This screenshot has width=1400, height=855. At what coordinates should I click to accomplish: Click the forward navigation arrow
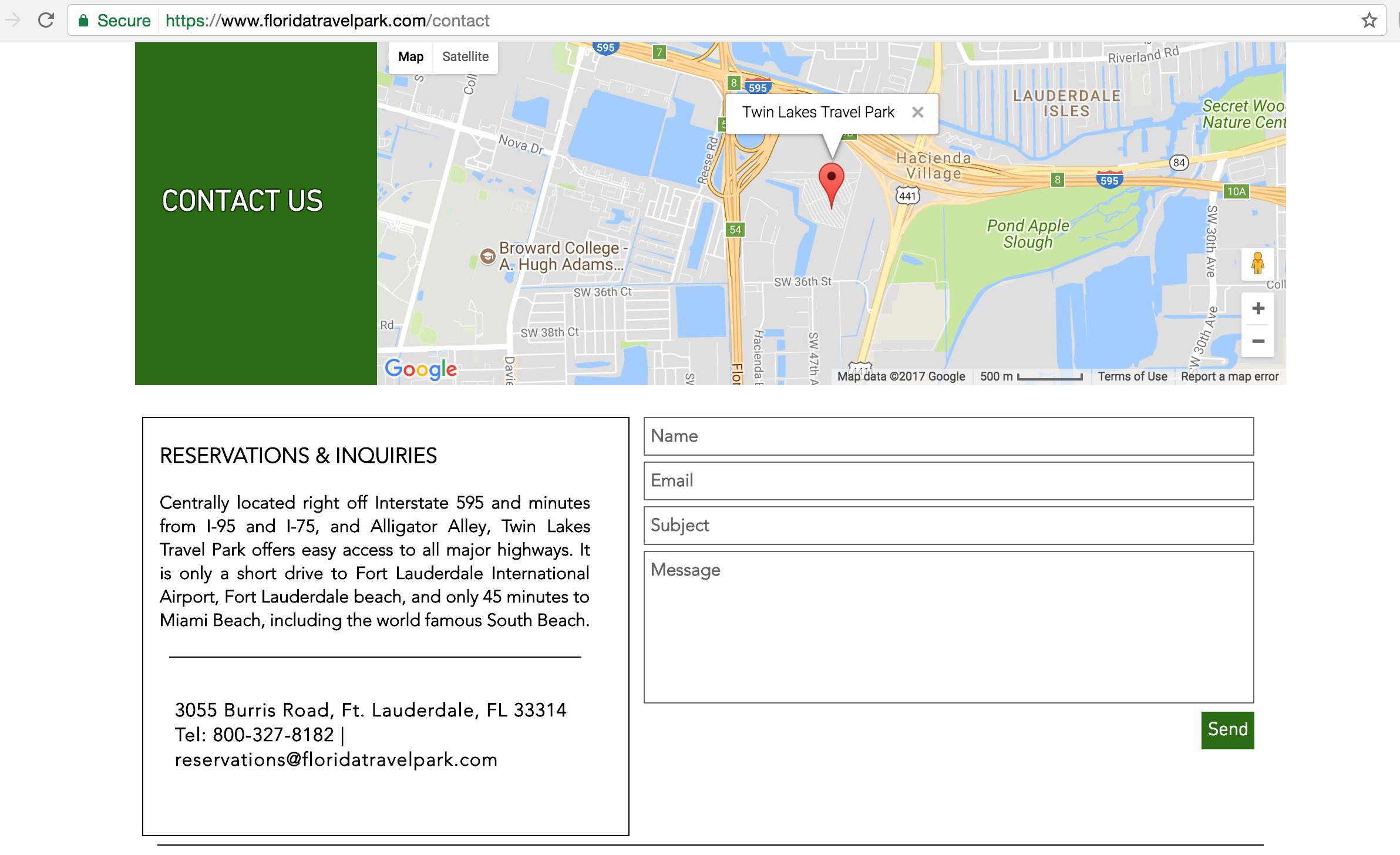[12, 21]
